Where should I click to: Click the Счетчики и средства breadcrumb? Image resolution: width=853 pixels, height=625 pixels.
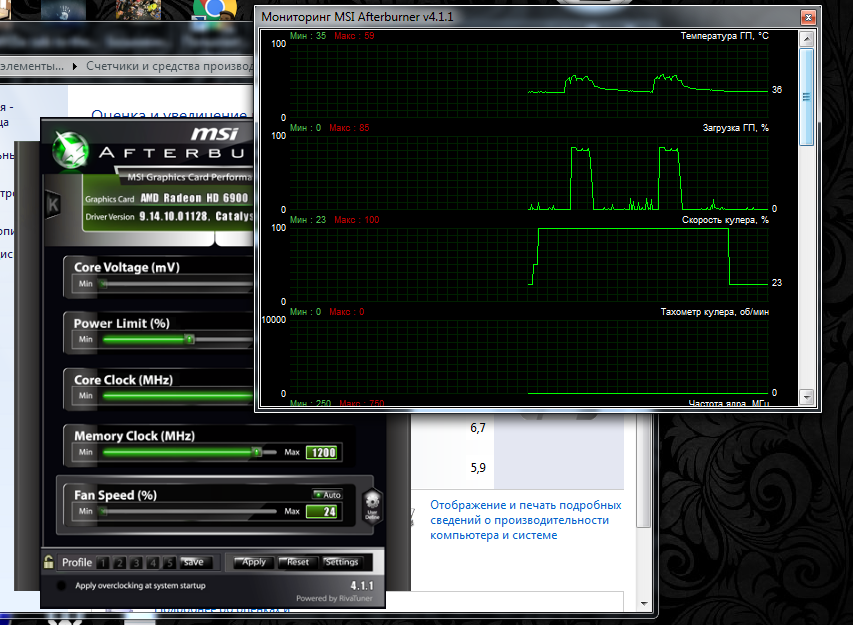click(170, 66)
